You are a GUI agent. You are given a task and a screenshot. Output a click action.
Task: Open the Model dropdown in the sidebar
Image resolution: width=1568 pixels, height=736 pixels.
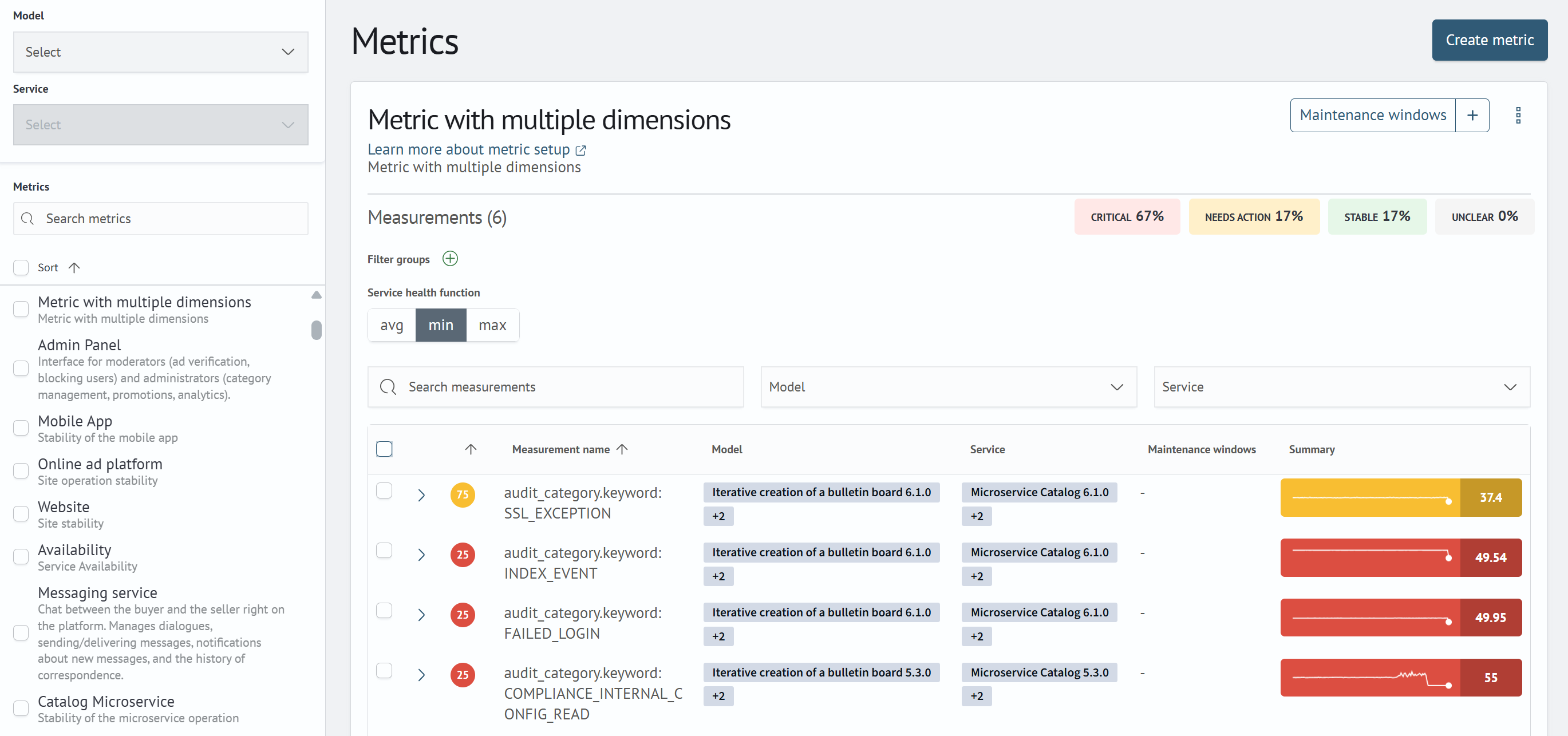pos(161,52)
